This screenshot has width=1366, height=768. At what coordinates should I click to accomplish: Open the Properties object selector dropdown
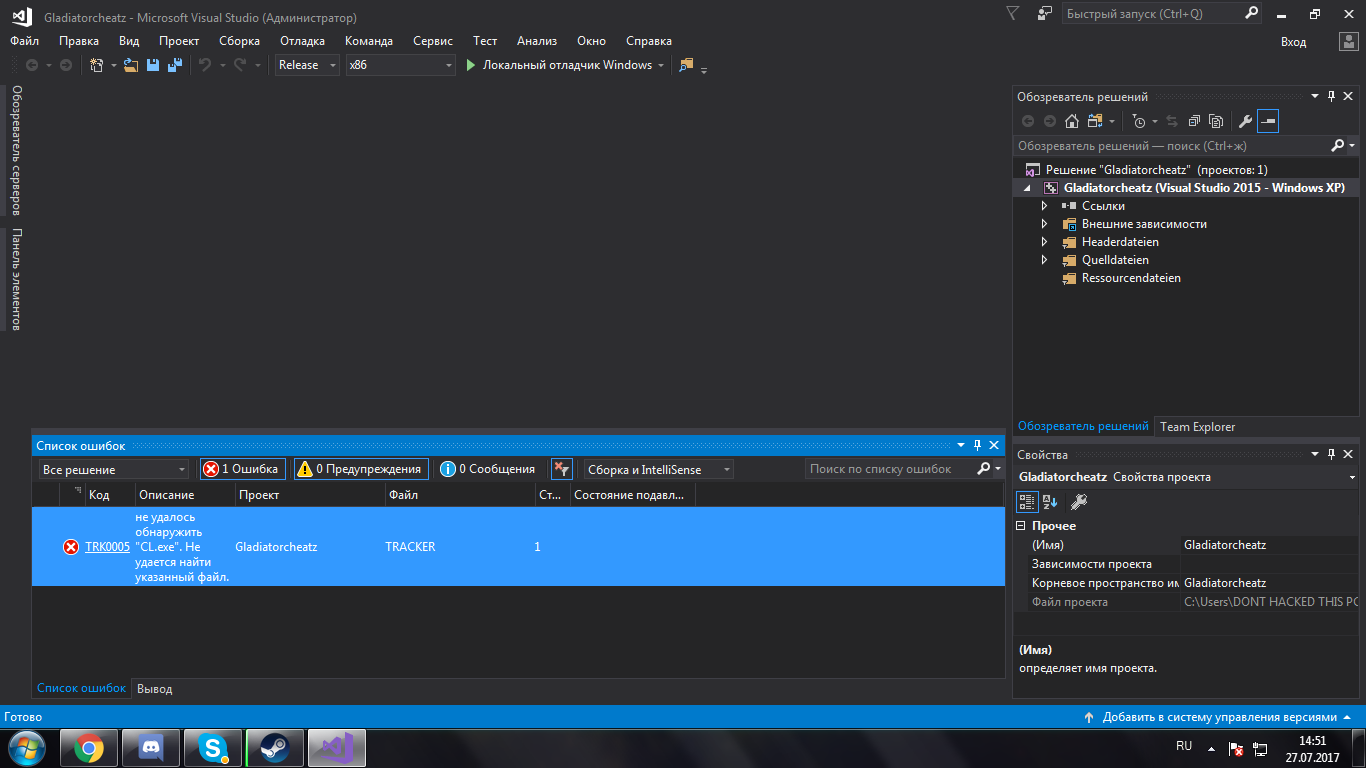point(1352,477)
